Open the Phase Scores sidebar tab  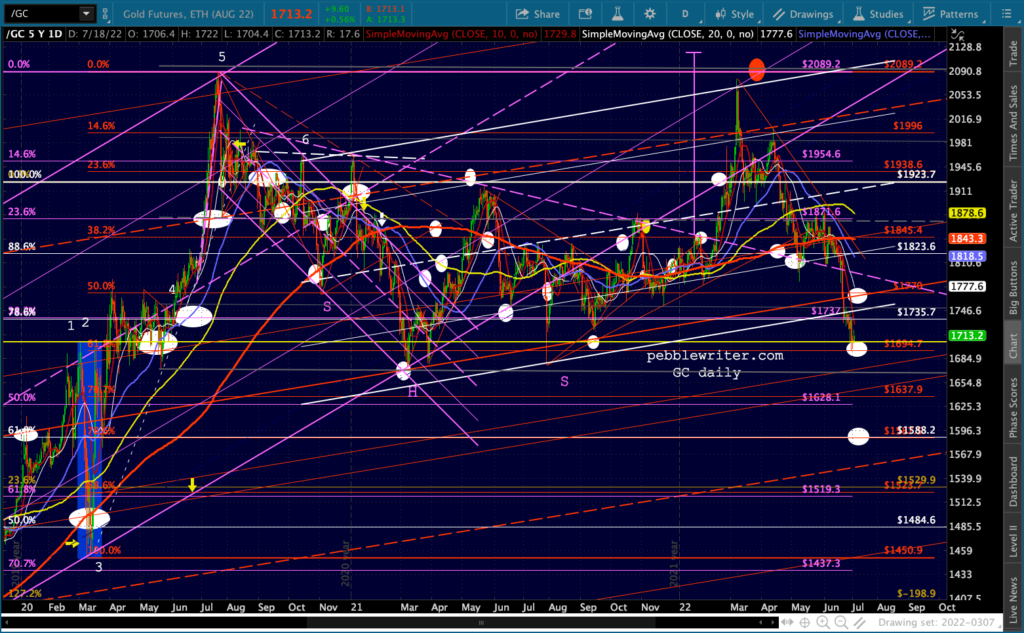1013,408
